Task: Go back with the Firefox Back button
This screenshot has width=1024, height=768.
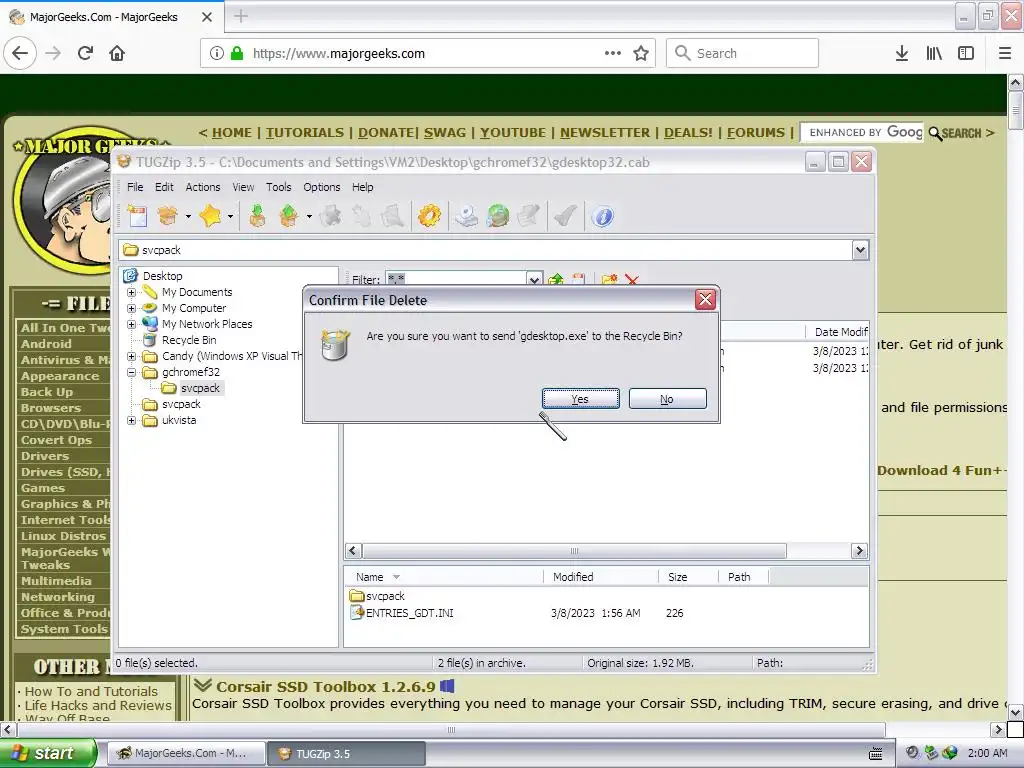Action: pyautogui.click(x=20, y=53)
